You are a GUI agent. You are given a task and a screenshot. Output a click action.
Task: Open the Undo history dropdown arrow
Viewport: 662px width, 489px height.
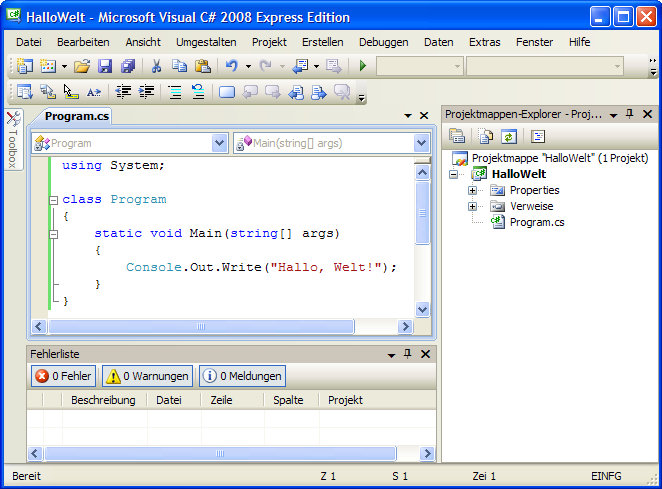pos(248,66)
